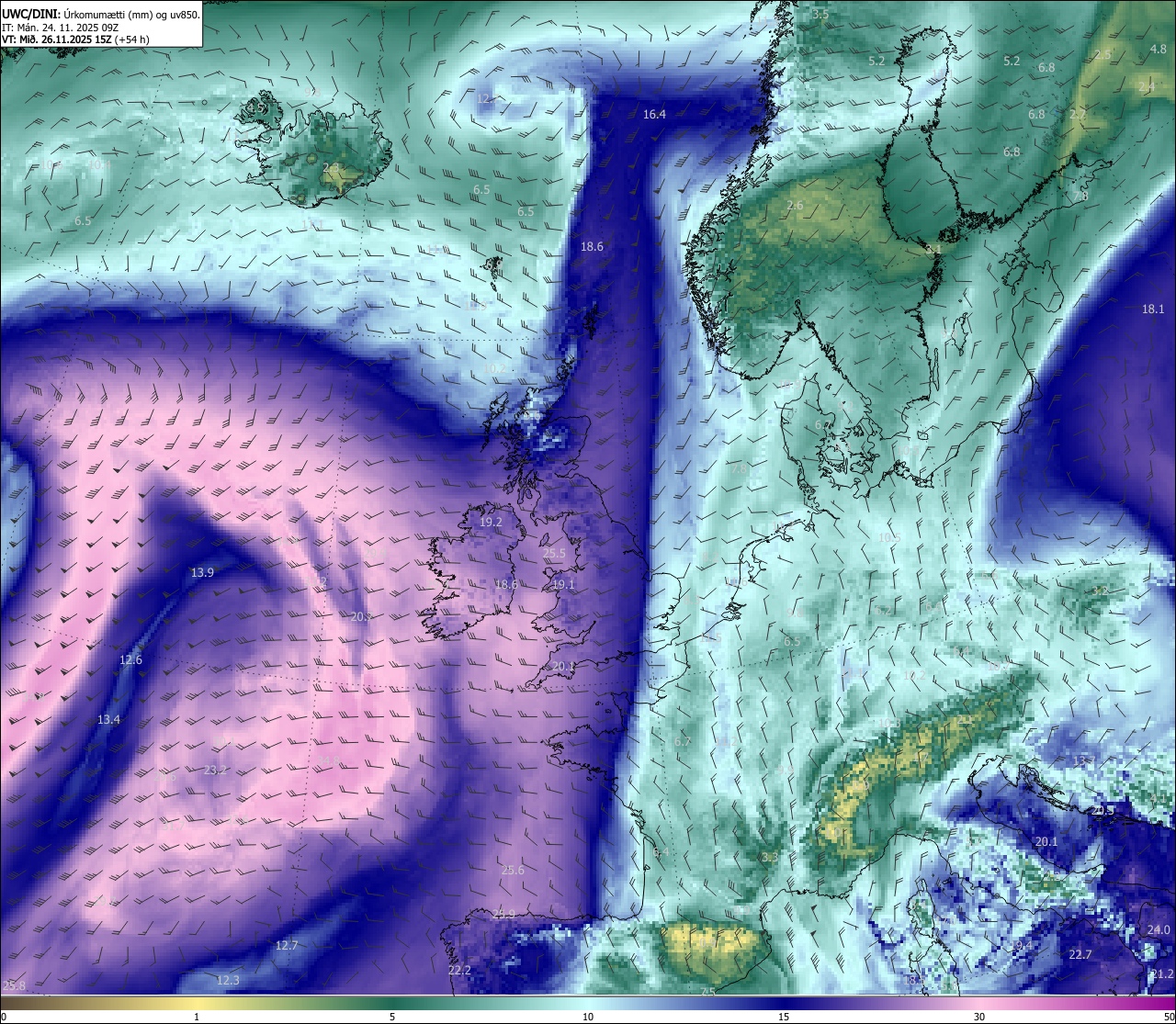This screenshot has height=1024, width=1176.
Task: Click the 22.2 value over Portugal
Action: coord(459,970)
